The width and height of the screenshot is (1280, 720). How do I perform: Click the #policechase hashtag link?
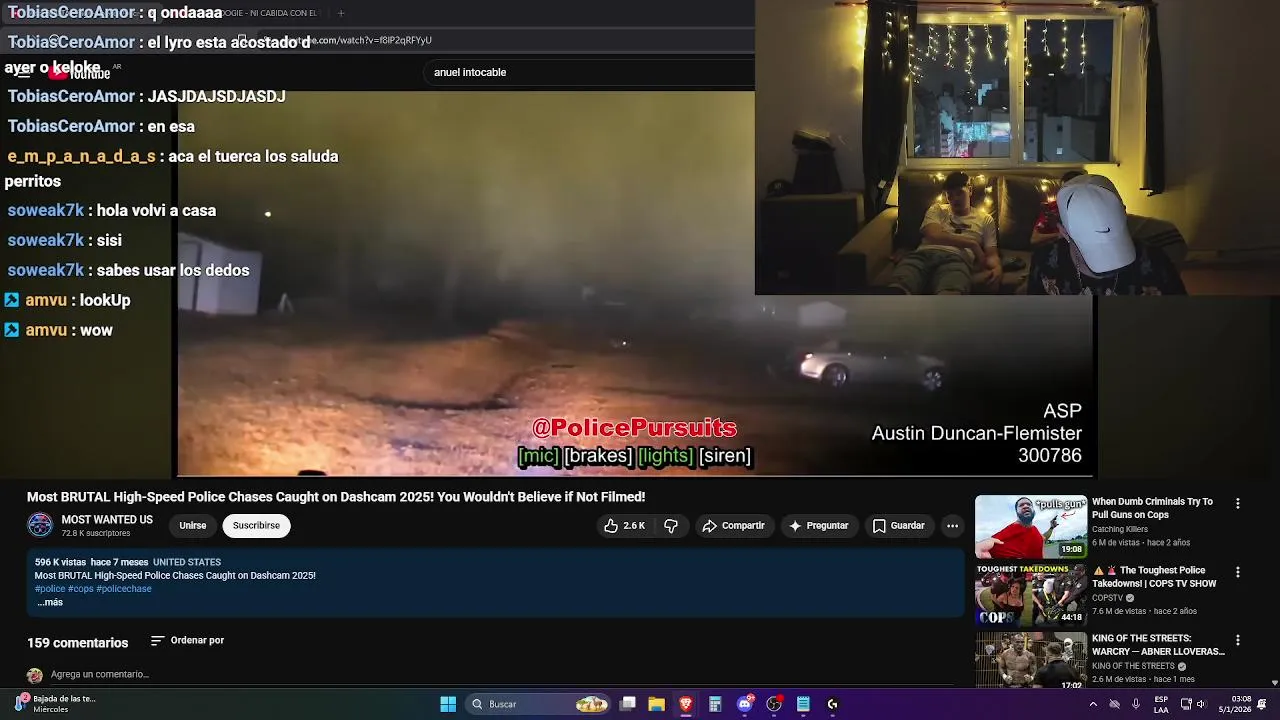click(124, 589)
